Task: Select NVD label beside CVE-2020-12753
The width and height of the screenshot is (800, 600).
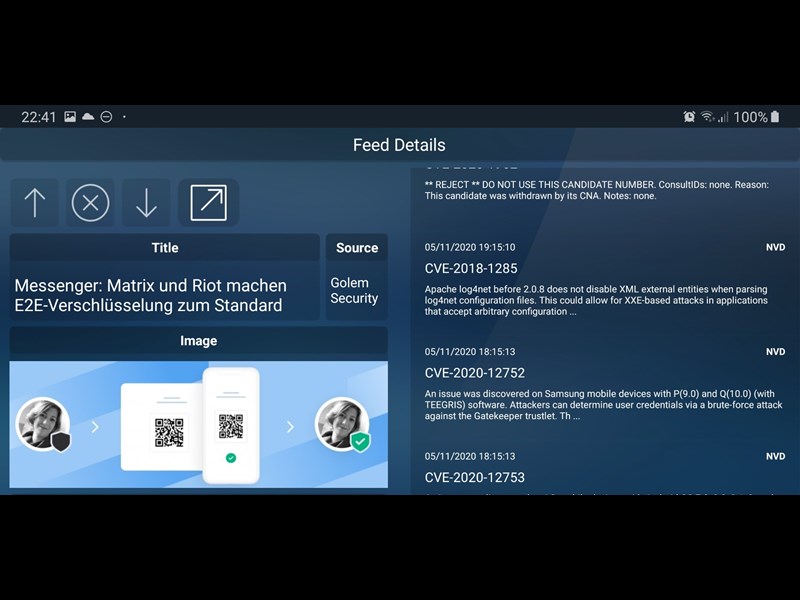Action: click(x=776, y=457)
